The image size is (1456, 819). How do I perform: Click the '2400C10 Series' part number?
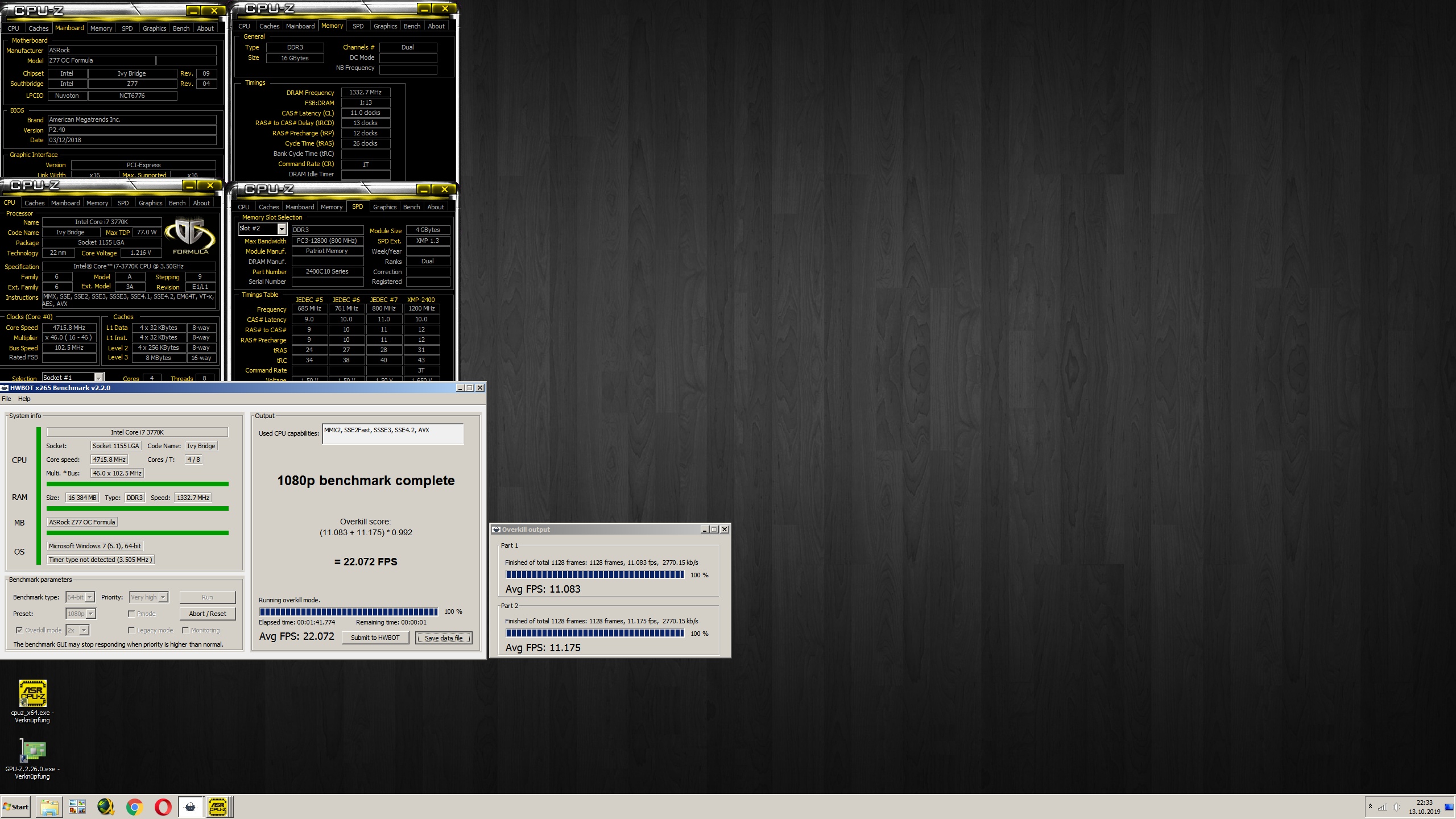[x=328, y=272]
